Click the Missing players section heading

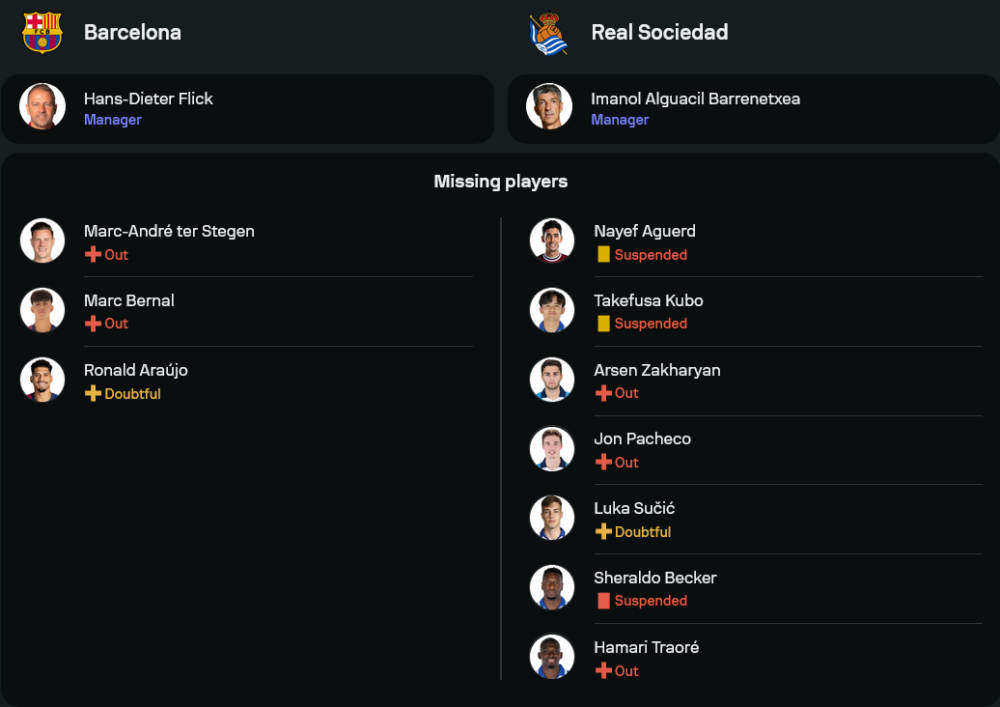click(500, 181)
